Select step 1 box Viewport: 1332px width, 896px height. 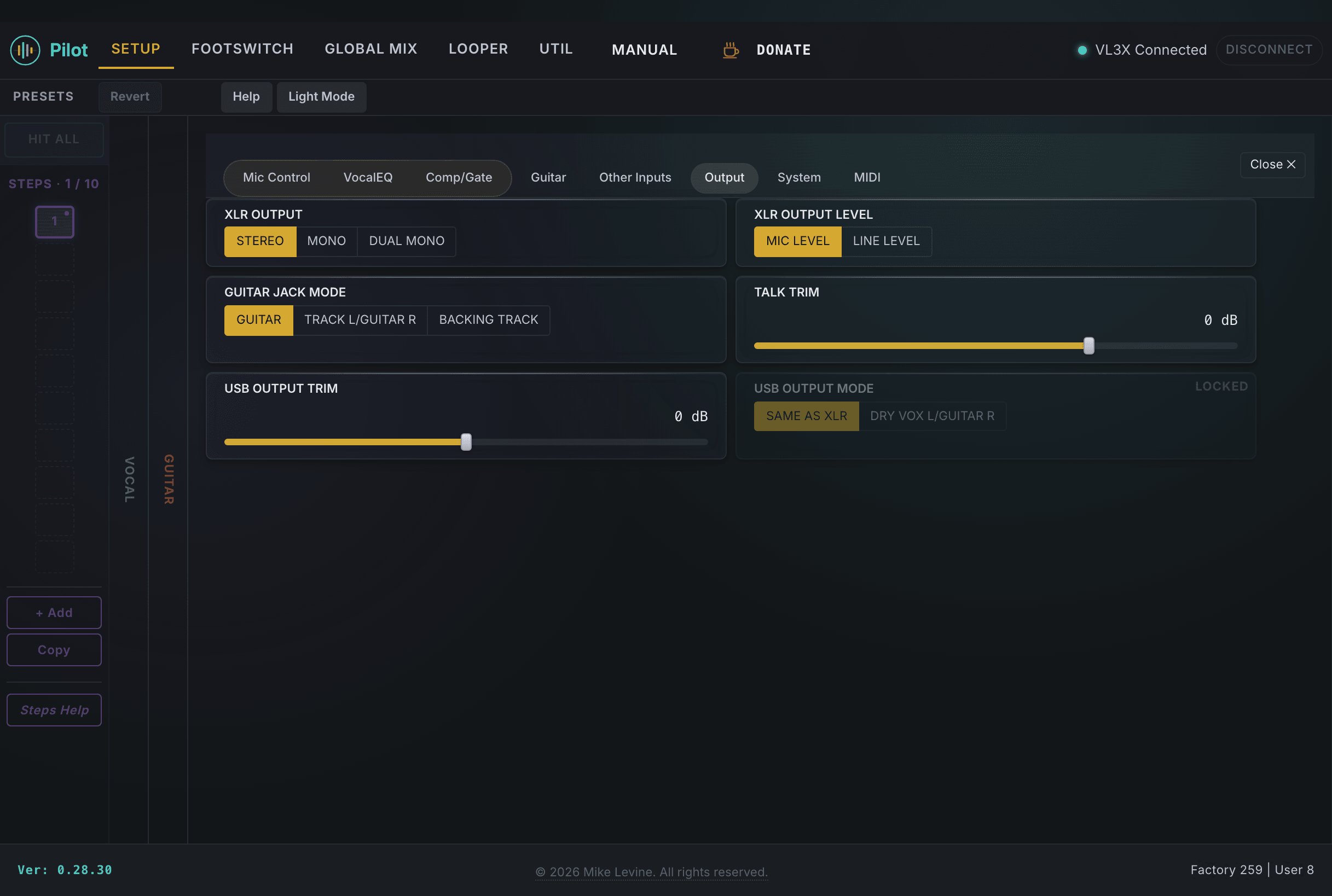[54, 221]
